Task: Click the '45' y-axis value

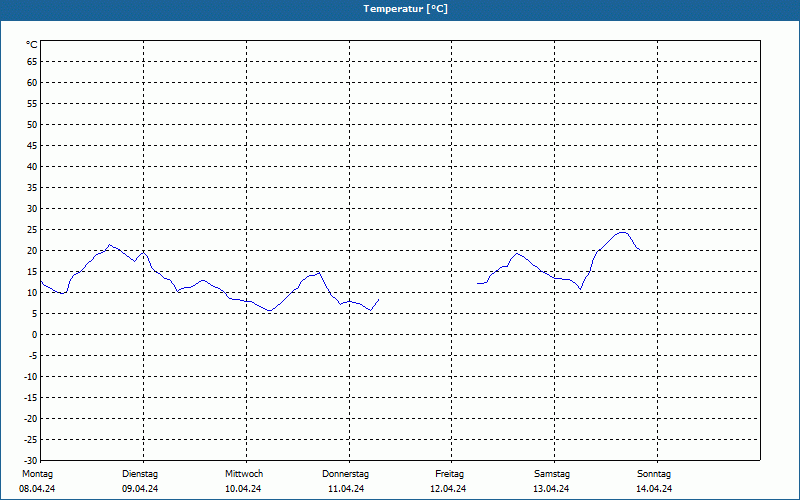Action: (32, 145)
